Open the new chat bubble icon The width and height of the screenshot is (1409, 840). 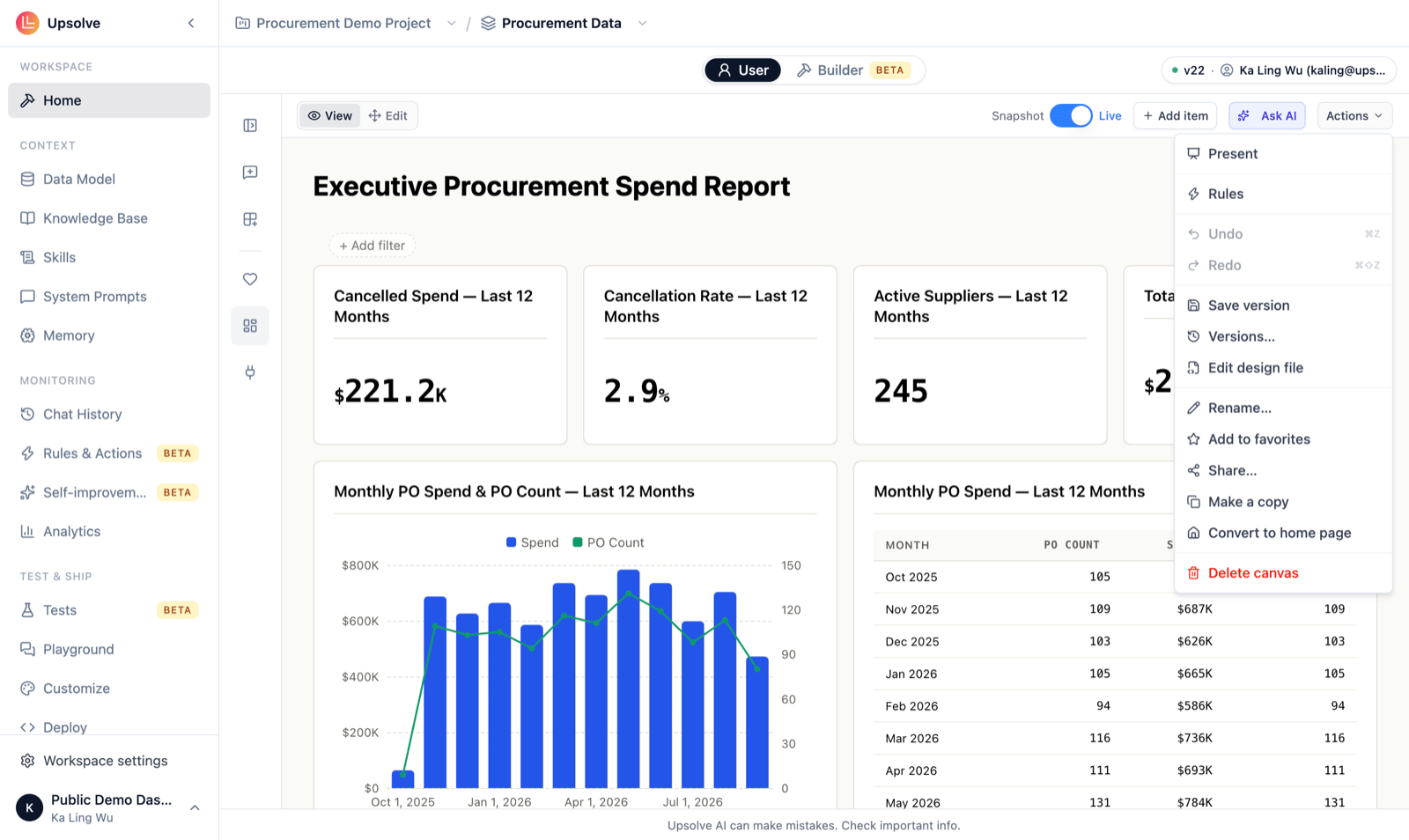pyautogui.click(x=250, y=173)
